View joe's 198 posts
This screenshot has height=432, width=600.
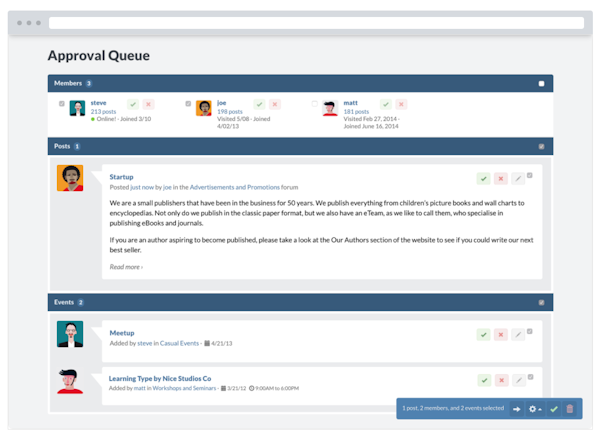230,112
